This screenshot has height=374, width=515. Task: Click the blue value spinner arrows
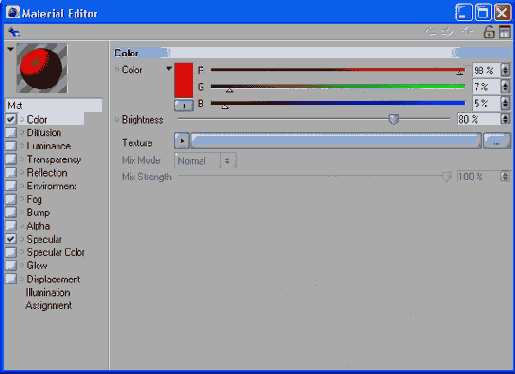tap(505, 103)
